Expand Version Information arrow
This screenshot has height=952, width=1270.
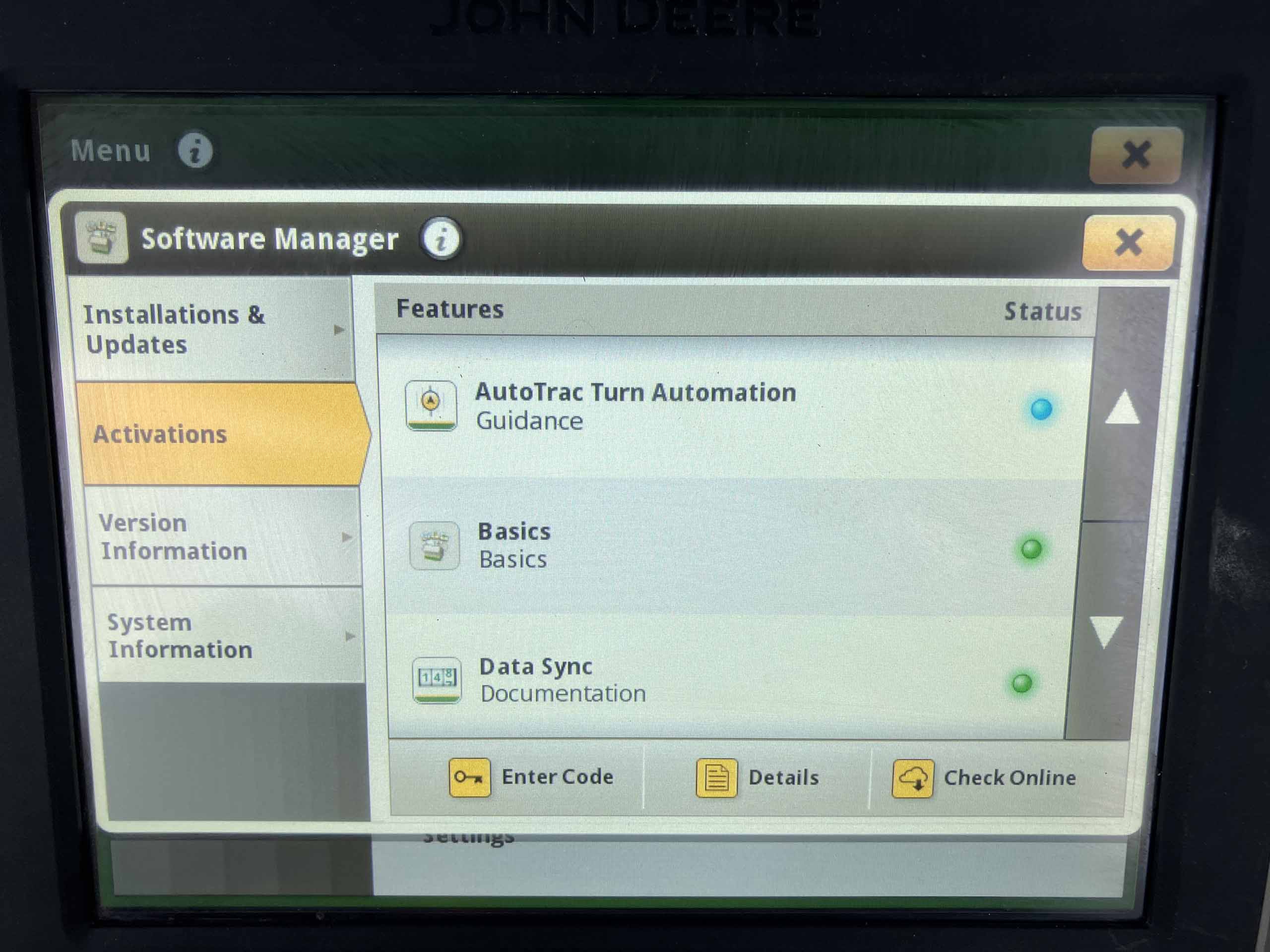pyautogui.click(x=346, y=537)
